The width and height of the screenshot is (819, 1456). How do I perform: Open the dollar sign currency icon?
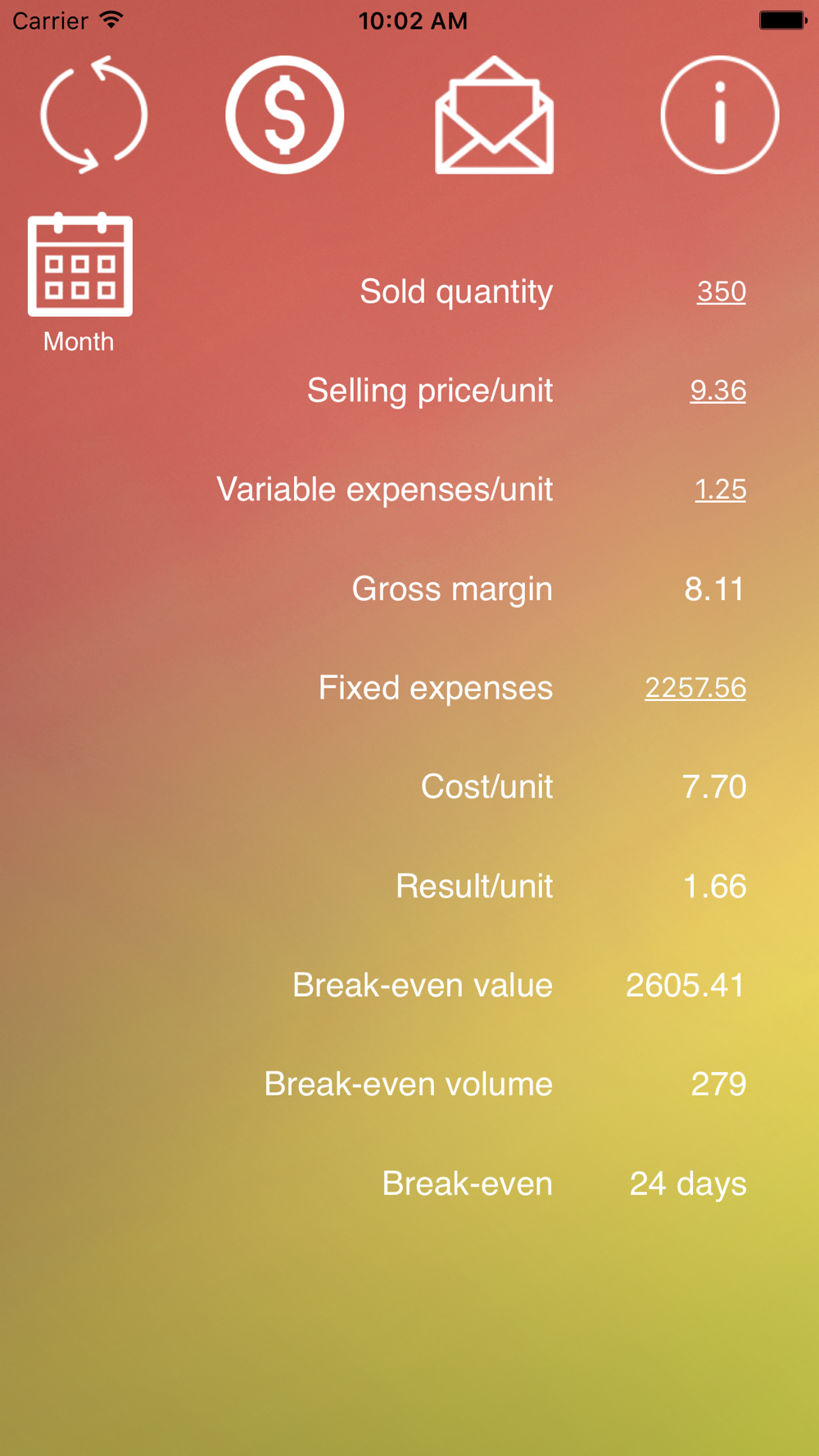285,115
